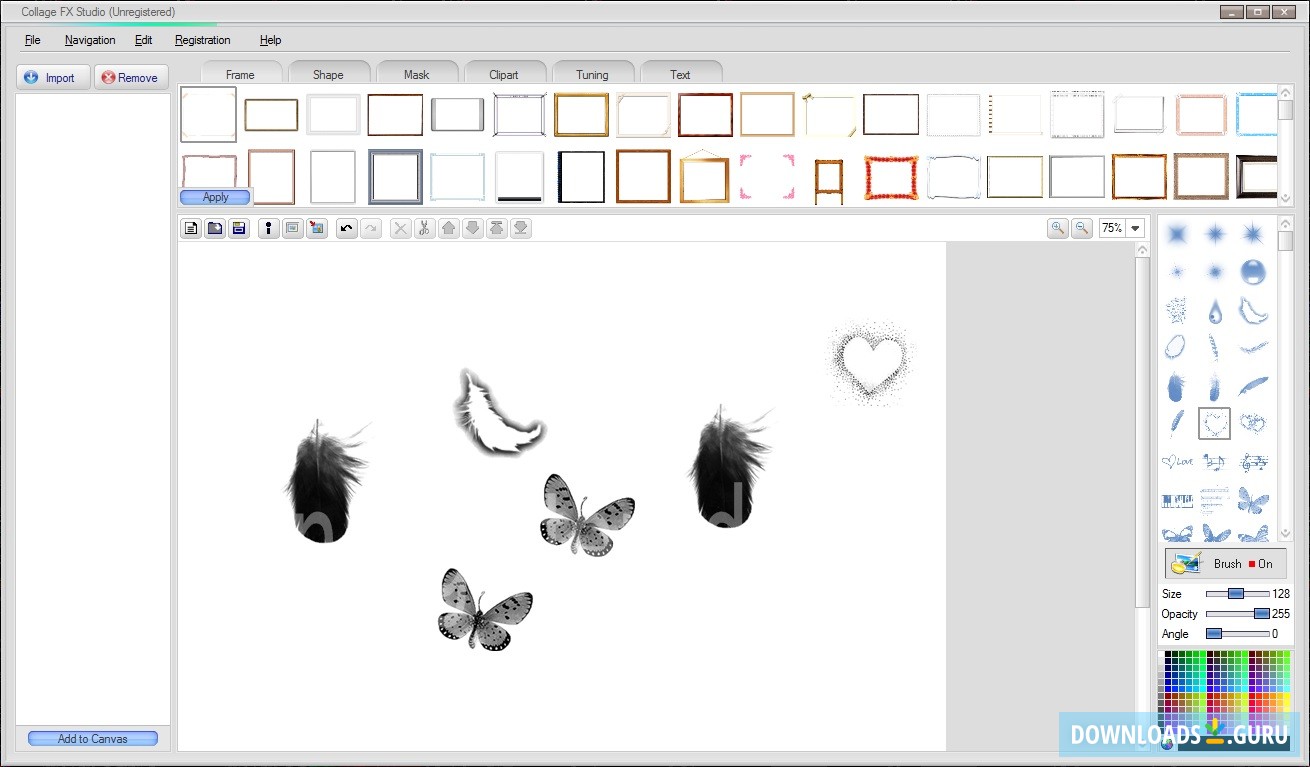The height and width of the screenshot is (767, 1310).
Task: Select the heart-shaped brush in the brush panel
Action: (x=1214, y=423)
